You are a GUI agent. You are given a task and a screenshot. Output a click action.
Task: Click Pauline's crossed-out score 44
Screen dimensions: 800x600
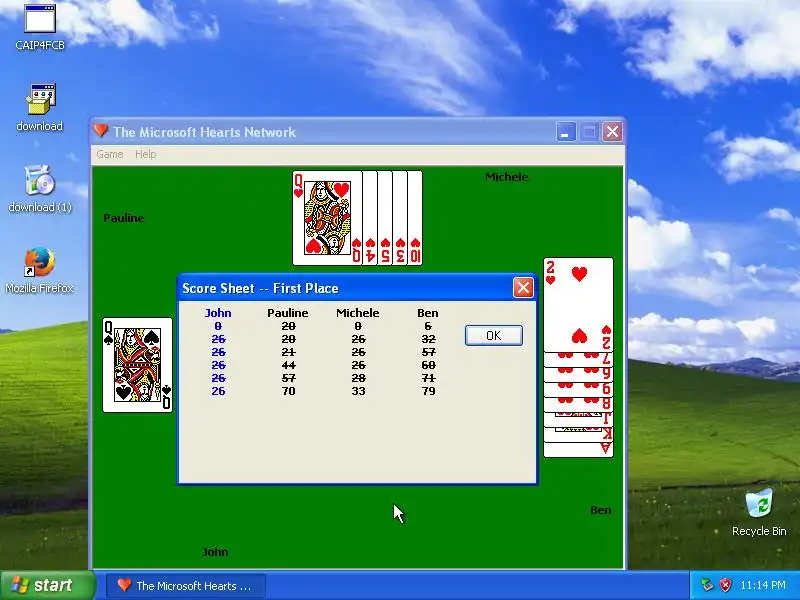(288, 365)
